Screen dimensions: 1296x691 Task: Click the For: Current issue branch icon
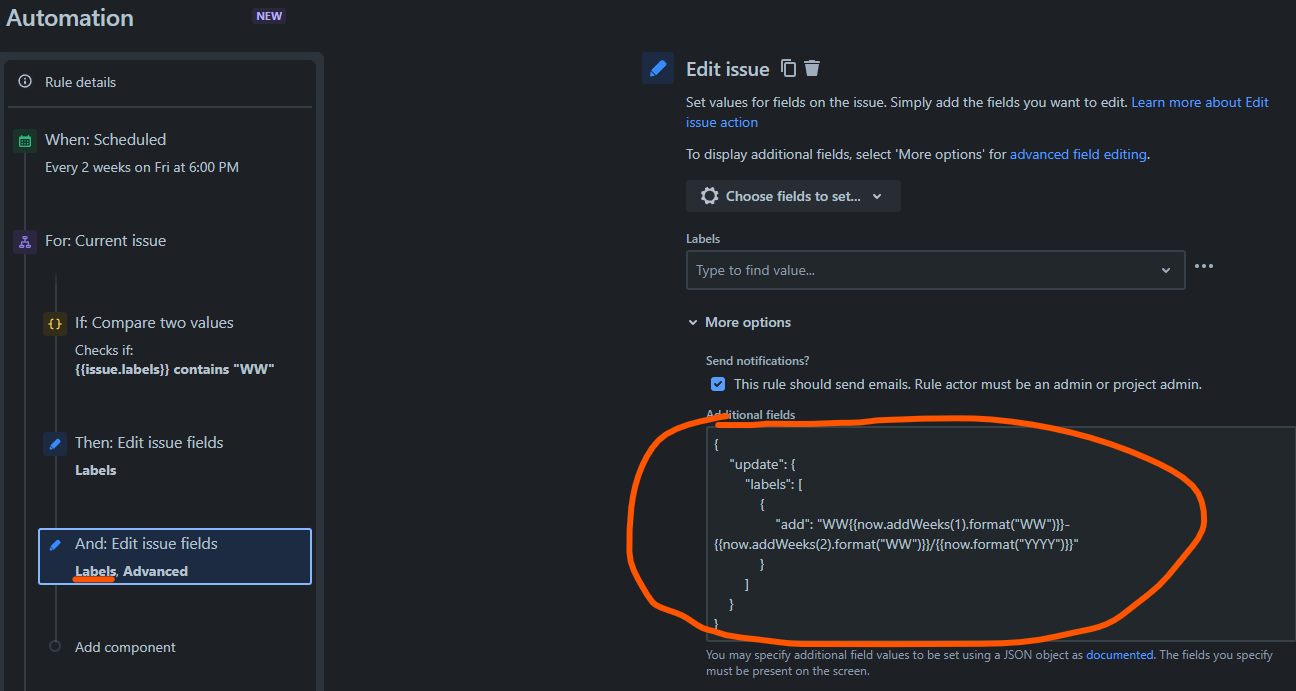pos(24,240)
